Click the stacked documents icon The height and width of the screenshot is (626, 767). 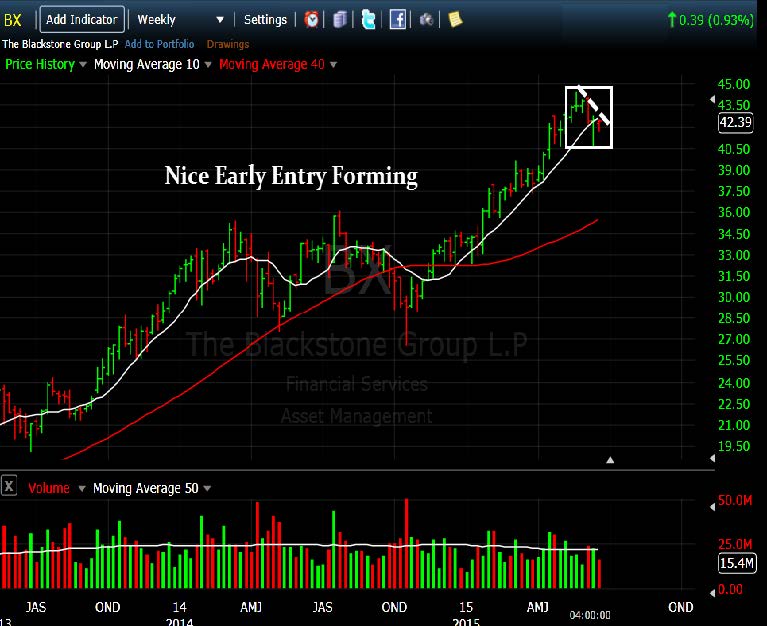[x=340, y=20]
